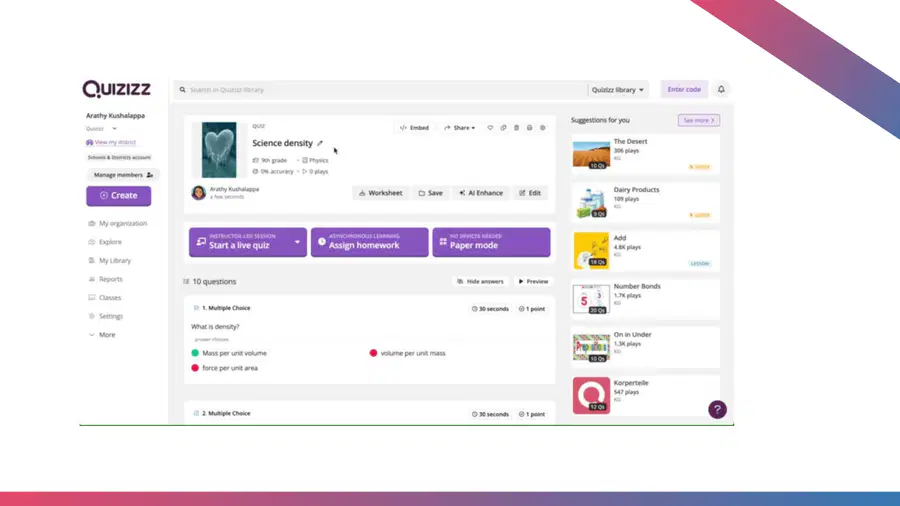Viewport: 900px width, 506px height.
Task: Open the Share dropdown
Action: click(x=460, y=128)
